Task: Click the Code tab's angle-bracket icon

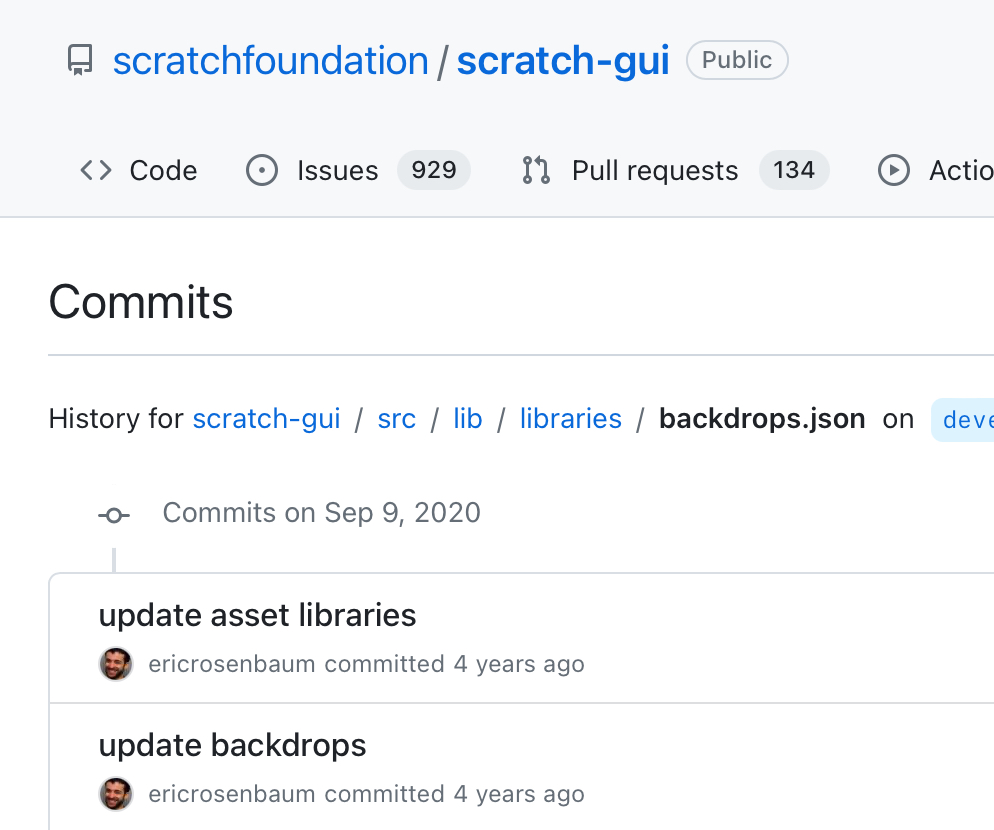Action: 96,171
